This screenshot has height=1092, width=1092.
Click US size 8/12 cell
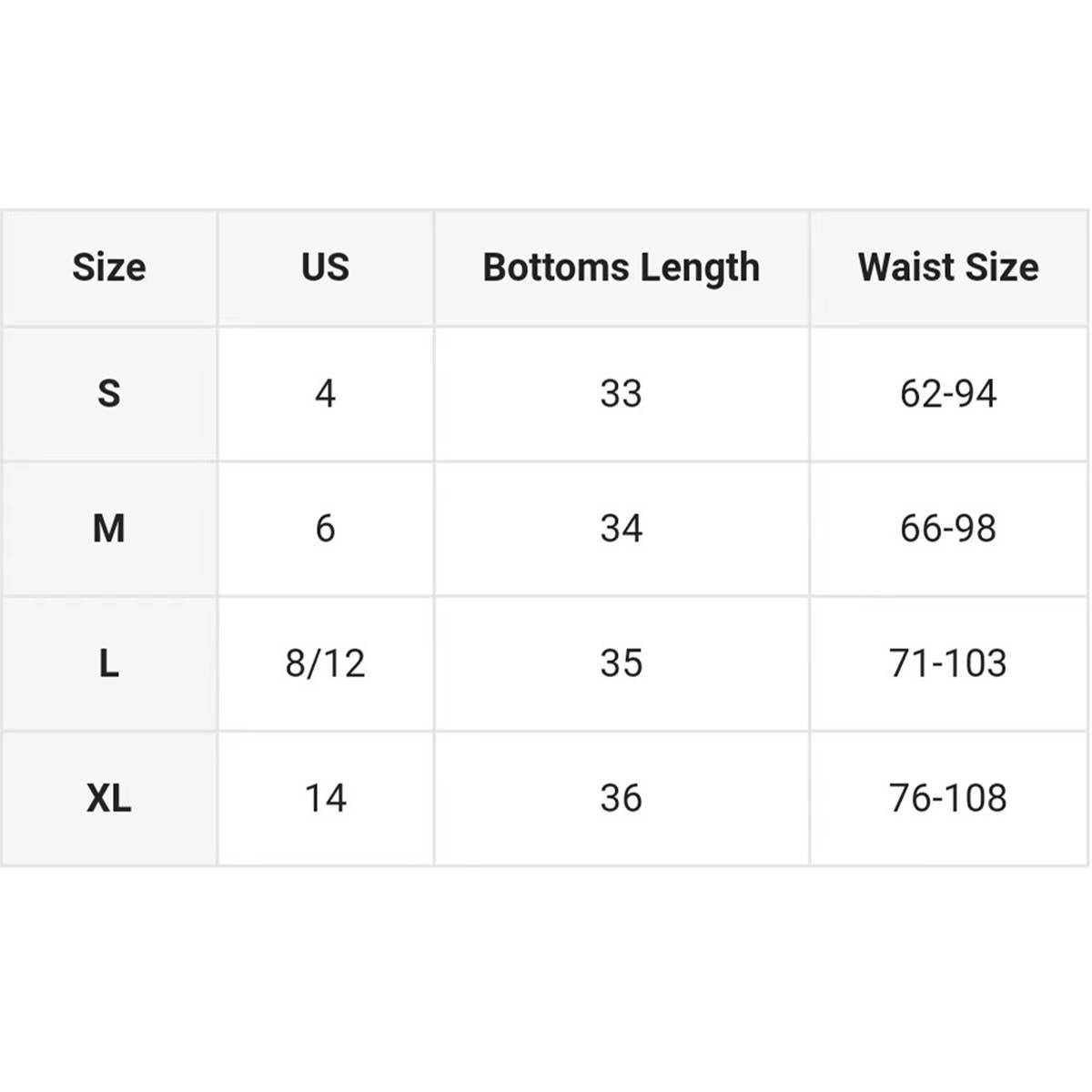click(325, 662)
